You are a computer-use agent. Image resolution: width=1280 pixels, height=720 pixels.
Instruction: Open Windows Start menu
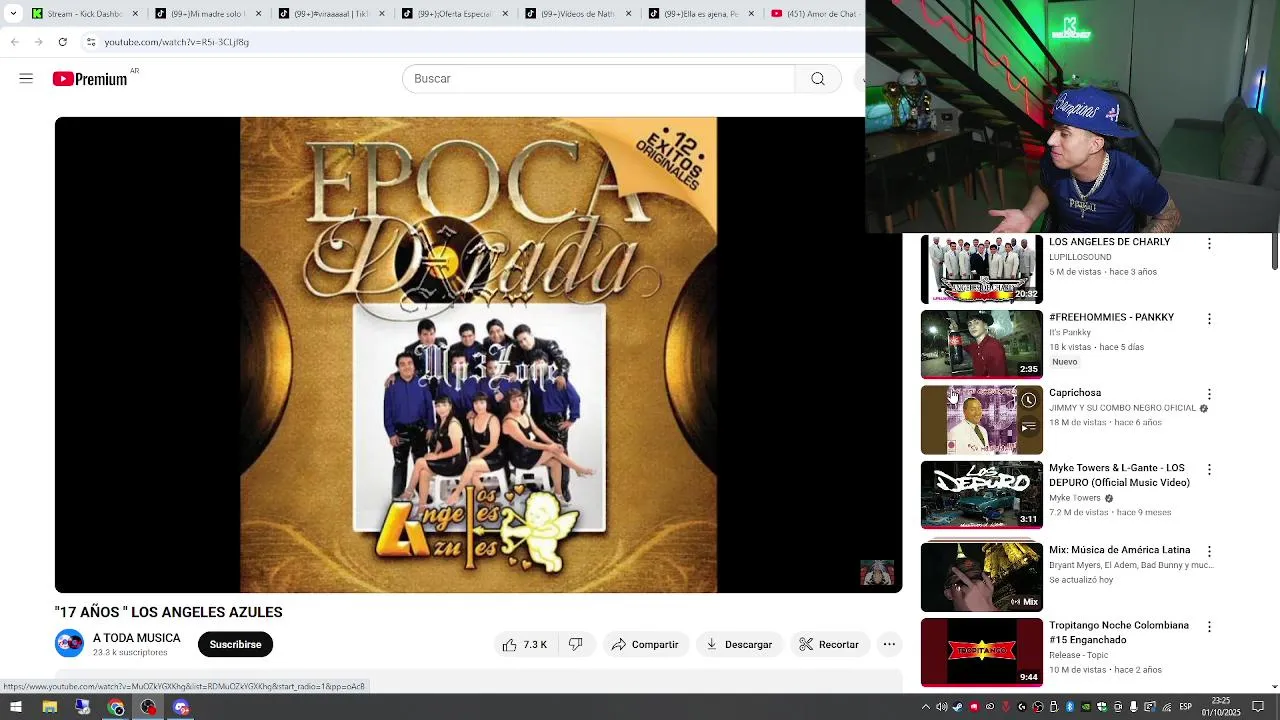(15, 708)
